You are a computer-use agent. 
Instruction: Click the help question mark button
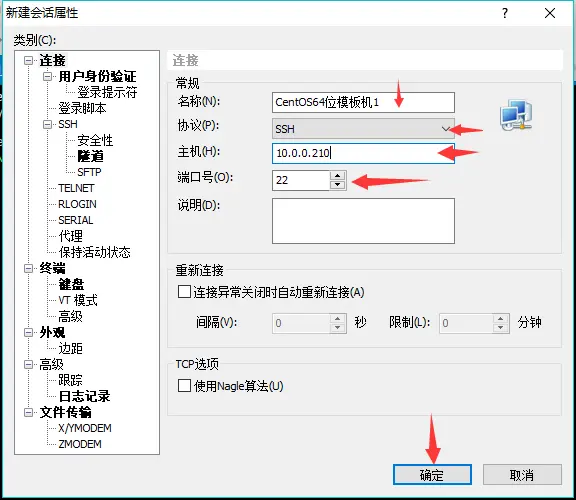pos(505,13)
